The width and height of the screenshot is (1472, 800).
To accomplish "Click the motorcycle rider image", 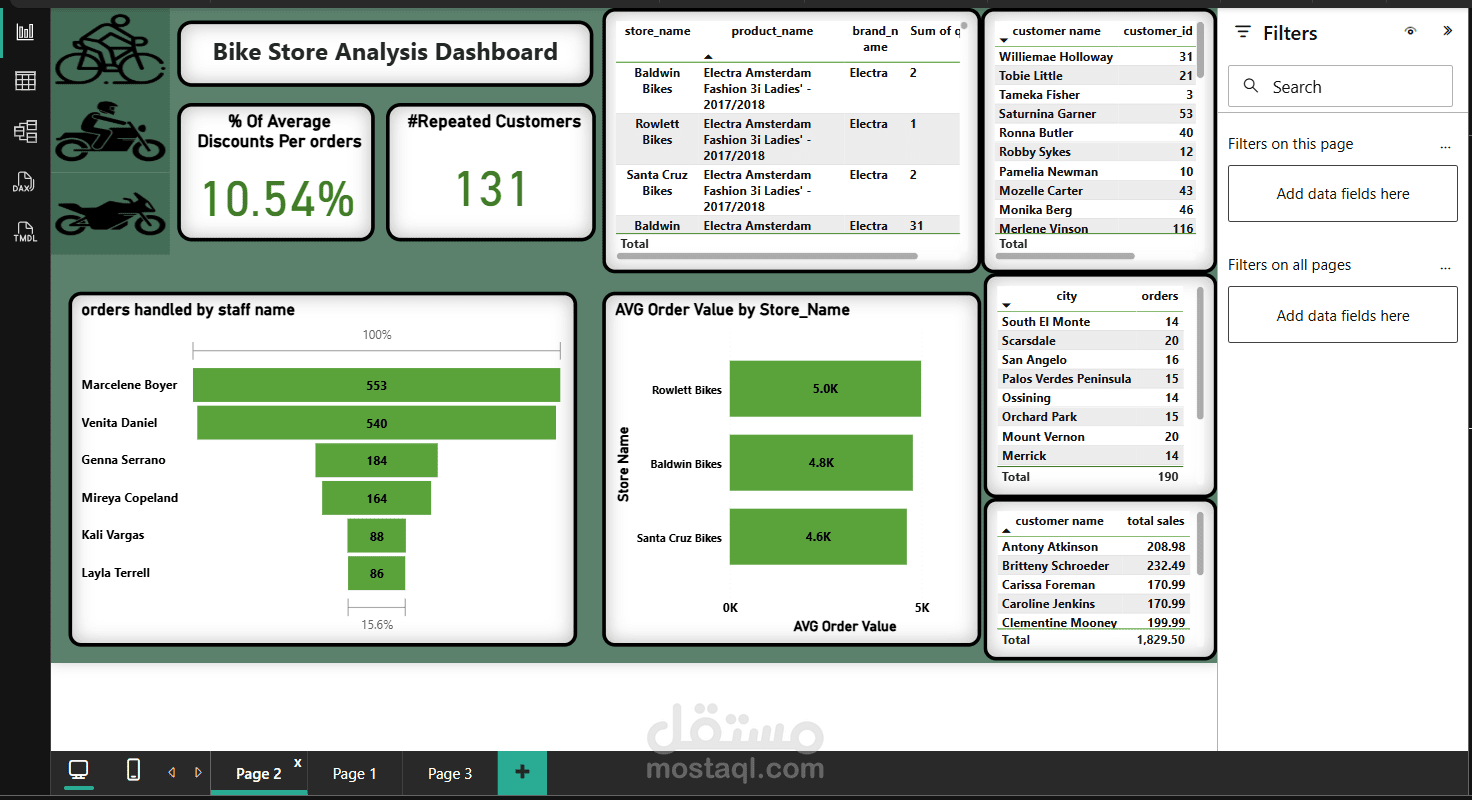I will coord(110,131).
